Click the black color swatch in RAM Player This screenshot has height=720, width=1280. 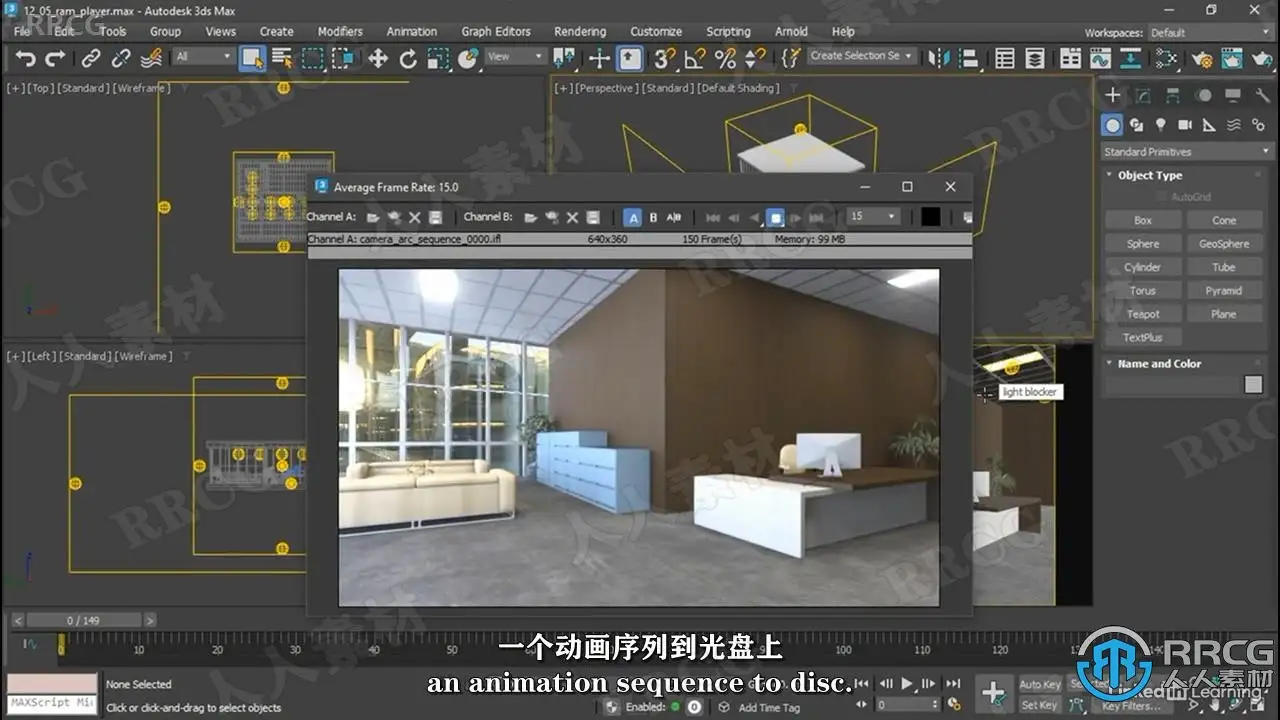click(930, 216)
